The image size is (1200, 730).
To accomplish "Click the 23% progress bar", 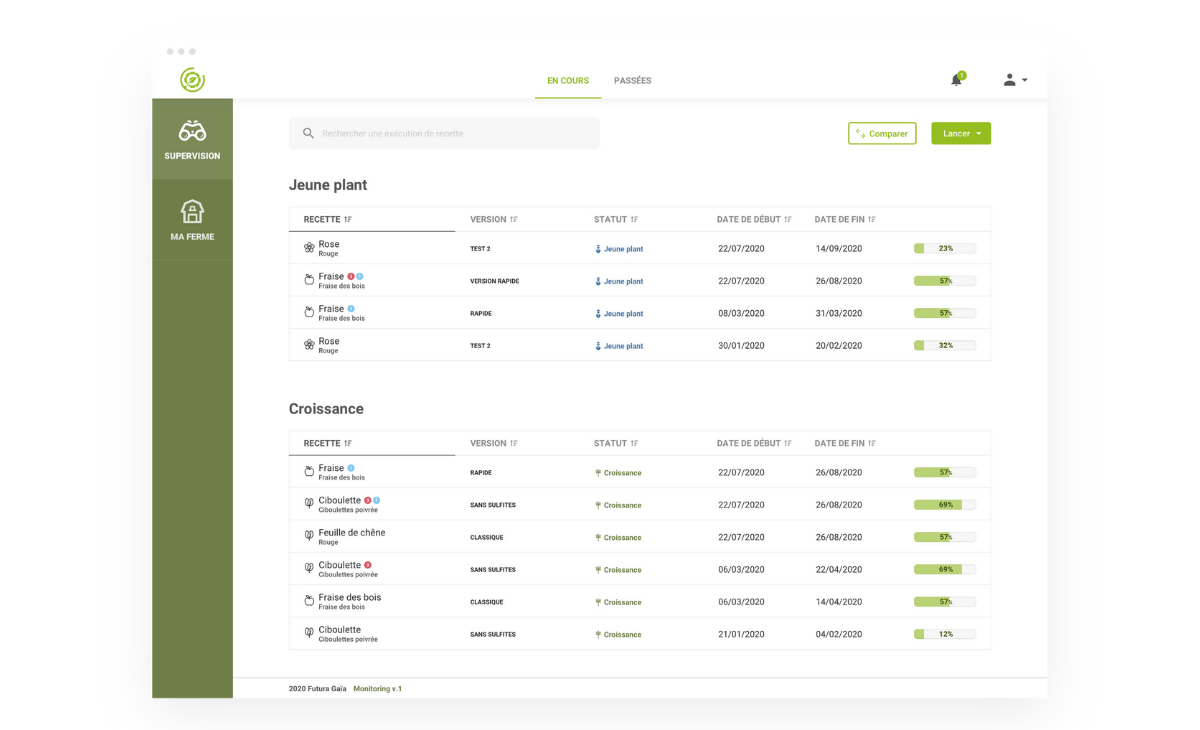I will 945,248.
